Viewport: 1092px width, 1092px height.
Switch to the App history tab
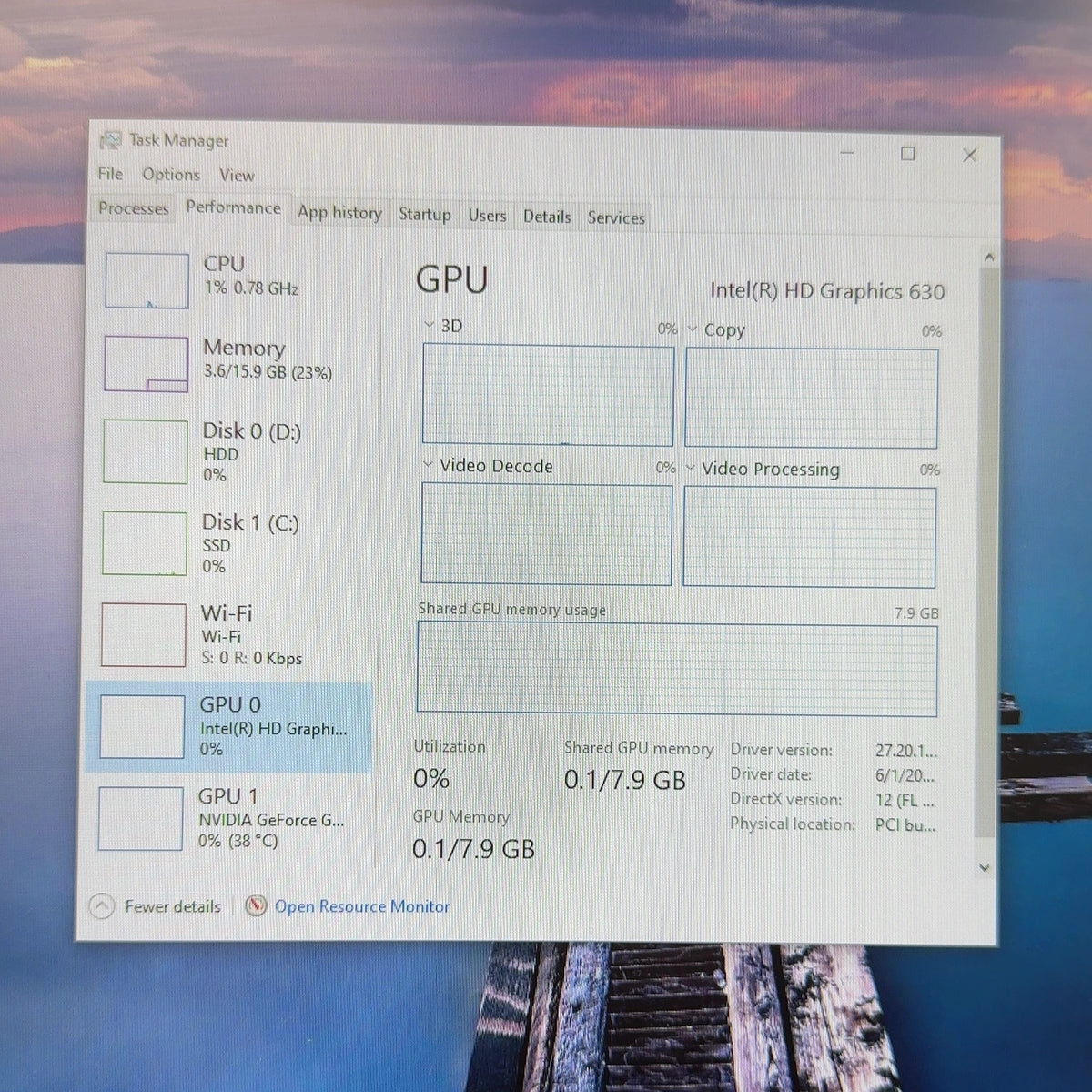click(x=339, y=213)
